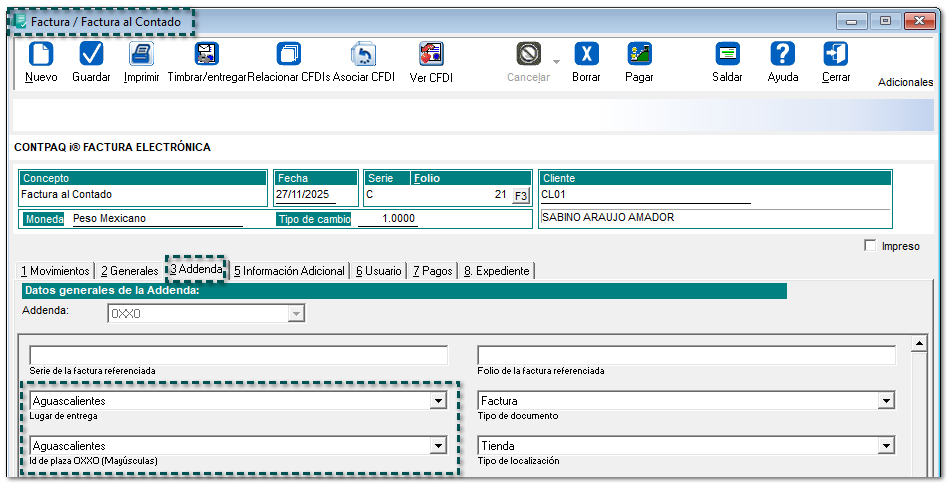Screen dimensions: 950x486
Task: Click the Saldar toolbar icon
Action: 727,54
